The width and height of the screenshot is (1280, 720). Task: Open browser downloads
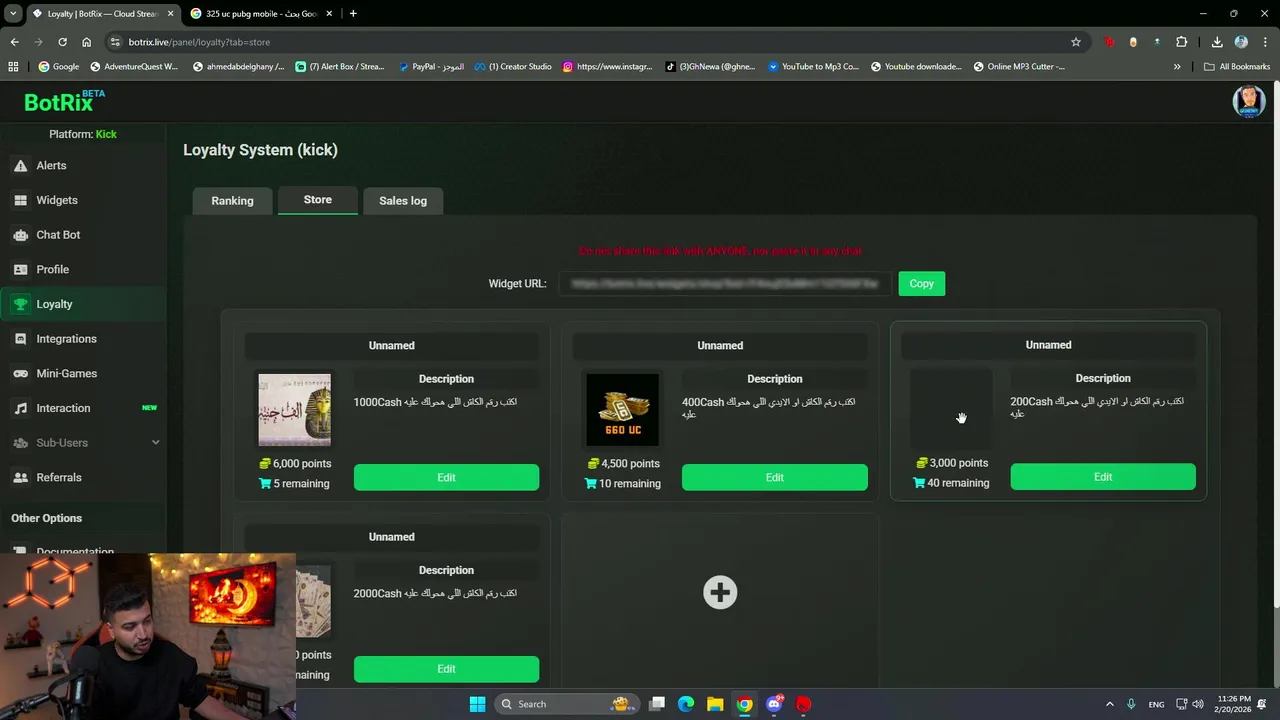(1217, 42)
